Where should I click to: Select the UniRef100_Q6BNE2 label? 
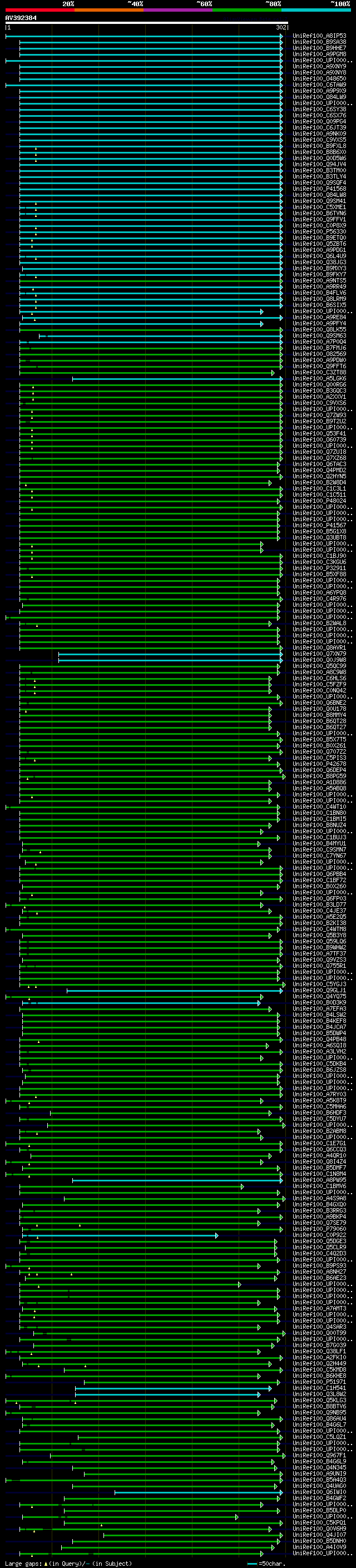(x=319, y=703)
